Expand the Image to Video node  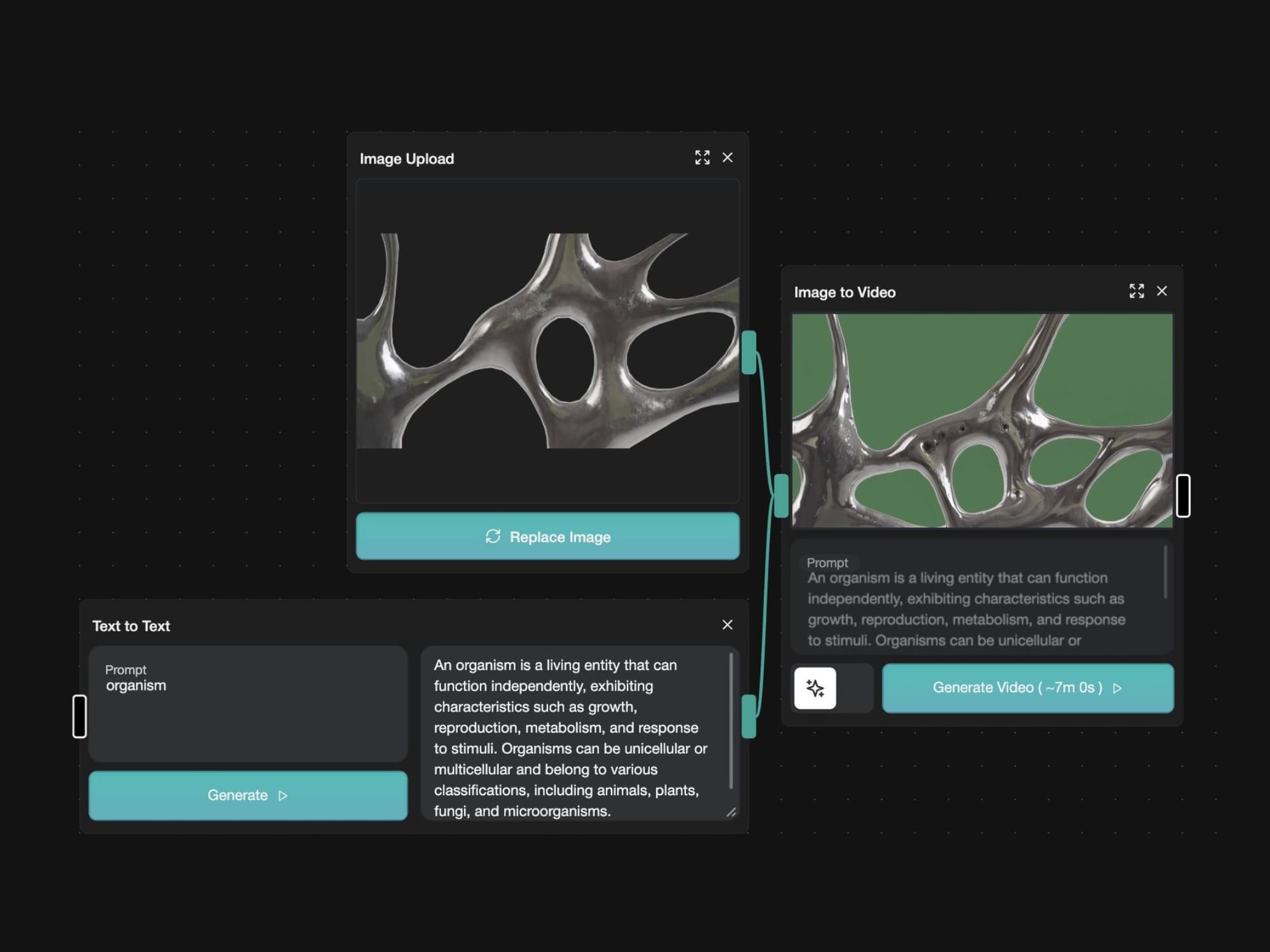click(x=1137, y=291)
